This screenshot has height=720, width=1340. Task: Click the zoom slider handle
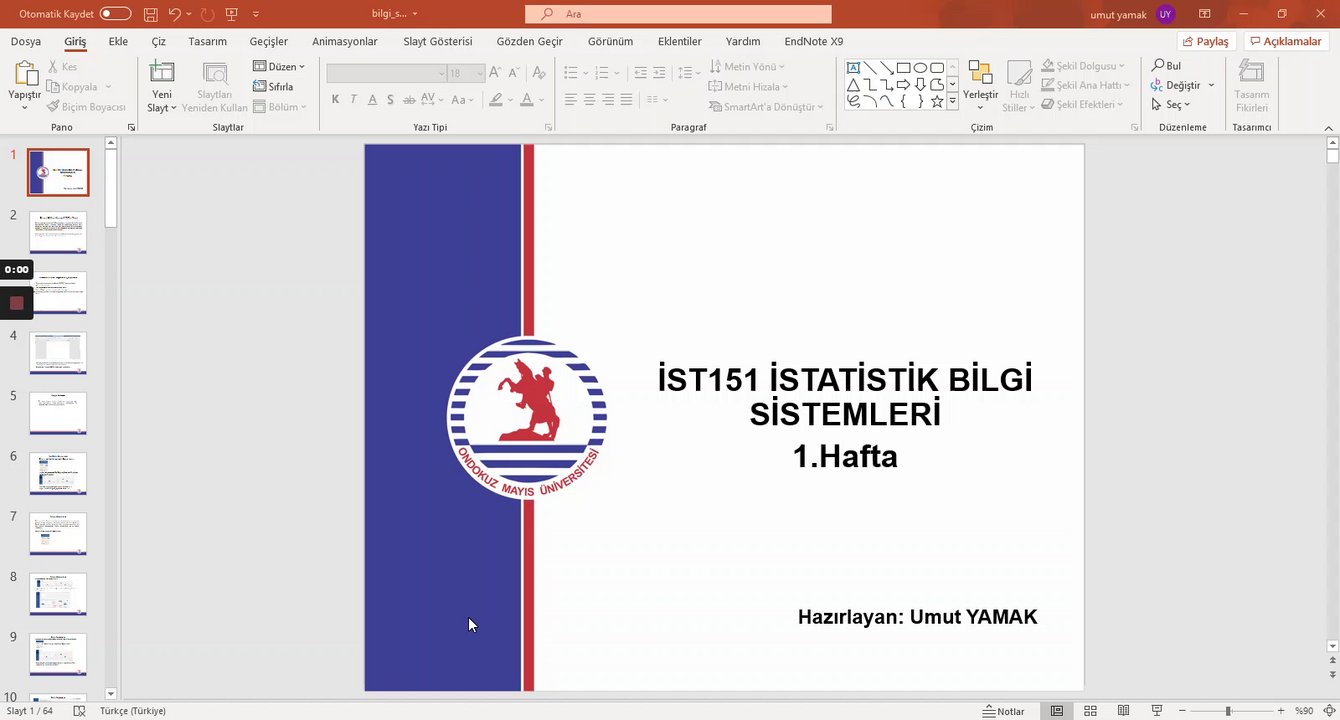(x=1228, y=711)
